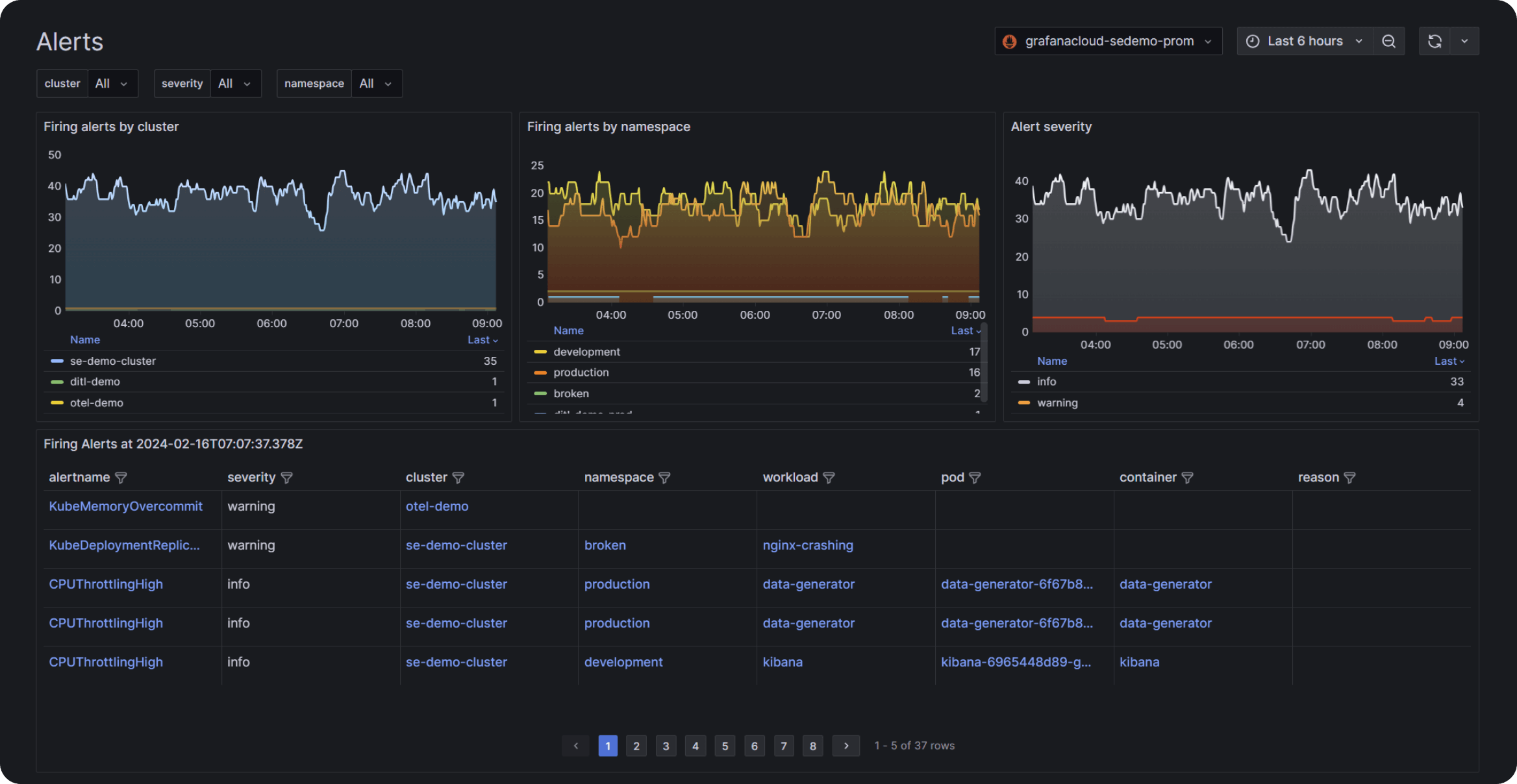
Task: Hide the info series in Alert severity legend
Action: point(1047,382)
